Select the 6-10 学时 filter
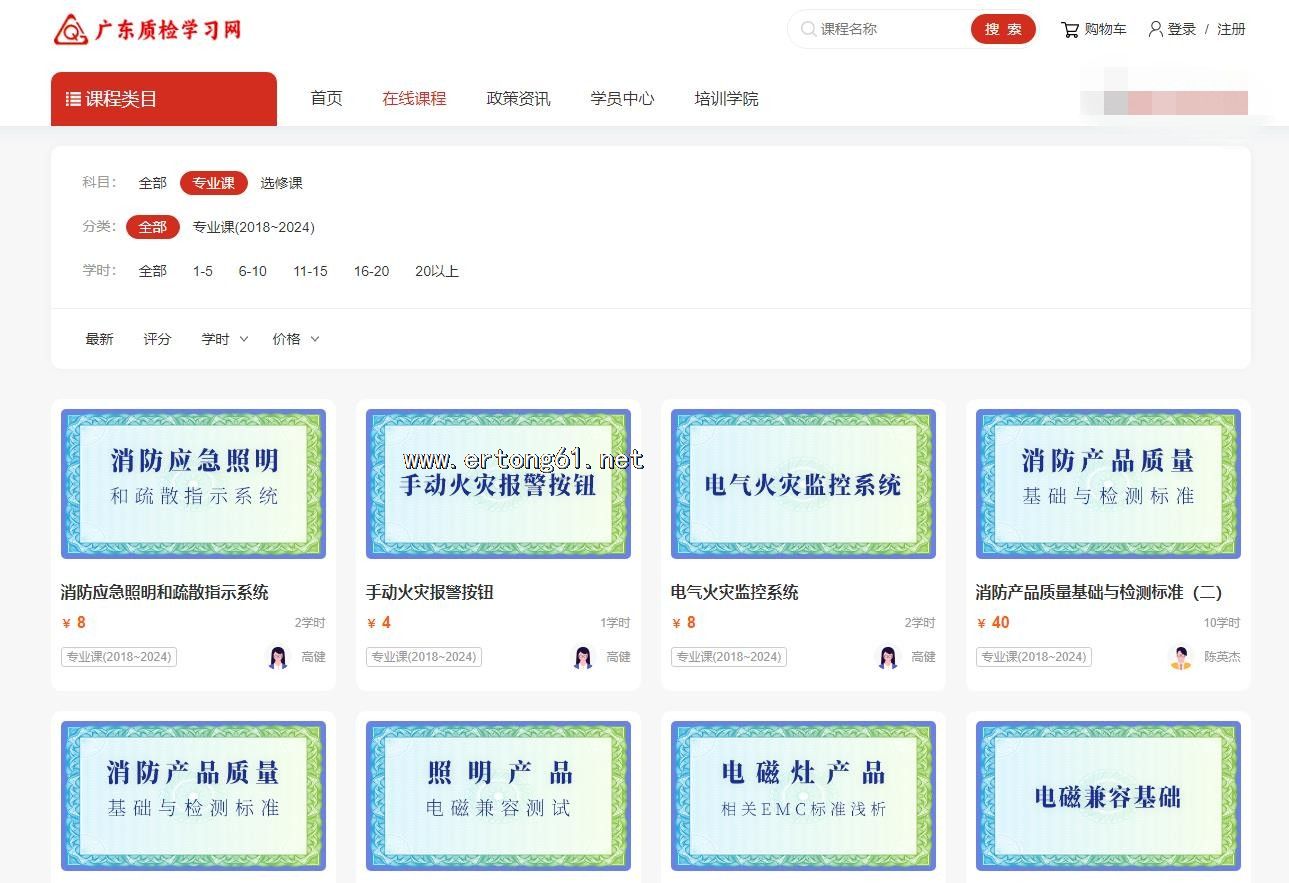Image resolution: width=1289 pixels, height=883 pixels. coord(252,271)
